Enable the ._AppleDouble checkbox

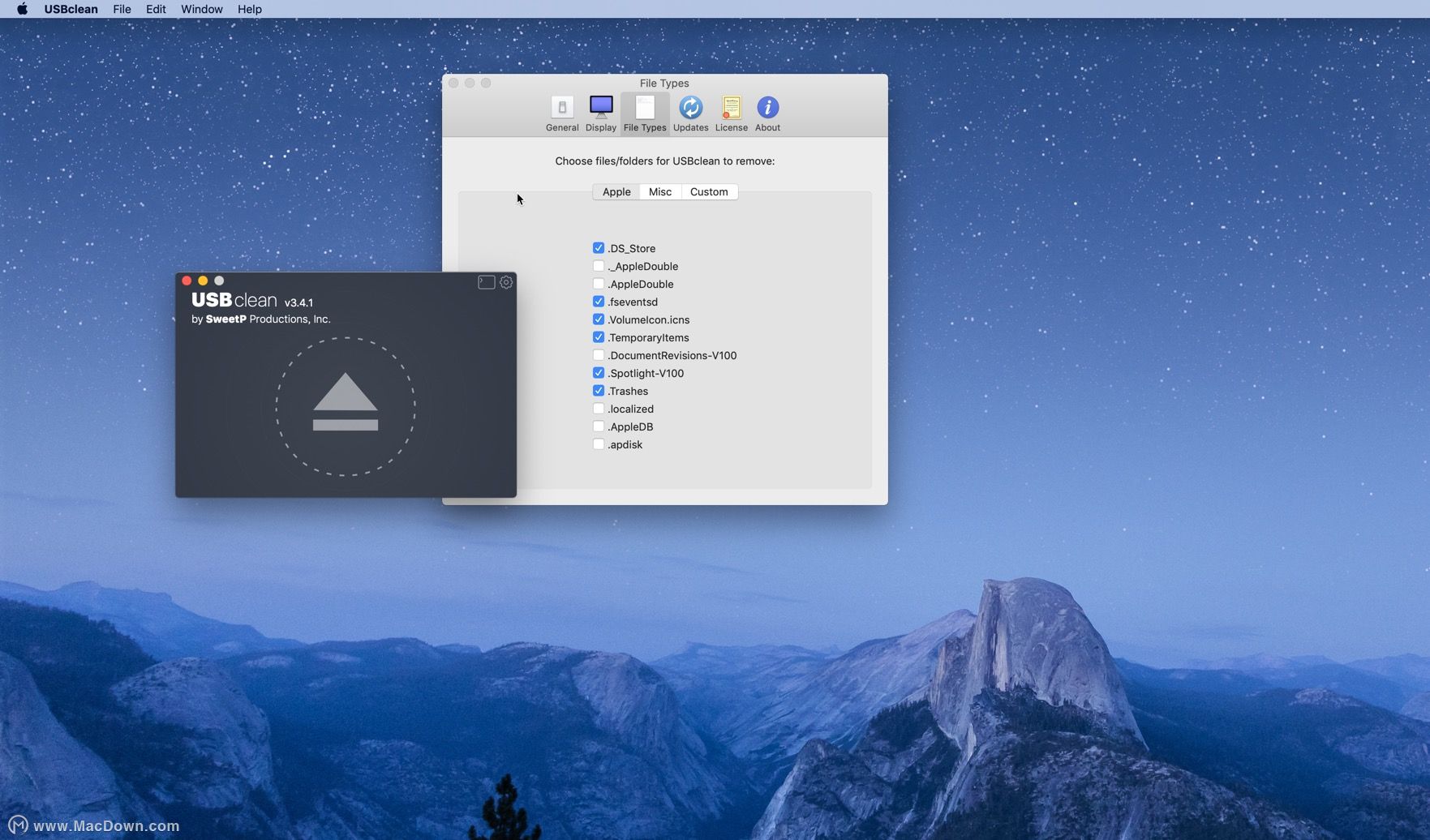599,266
